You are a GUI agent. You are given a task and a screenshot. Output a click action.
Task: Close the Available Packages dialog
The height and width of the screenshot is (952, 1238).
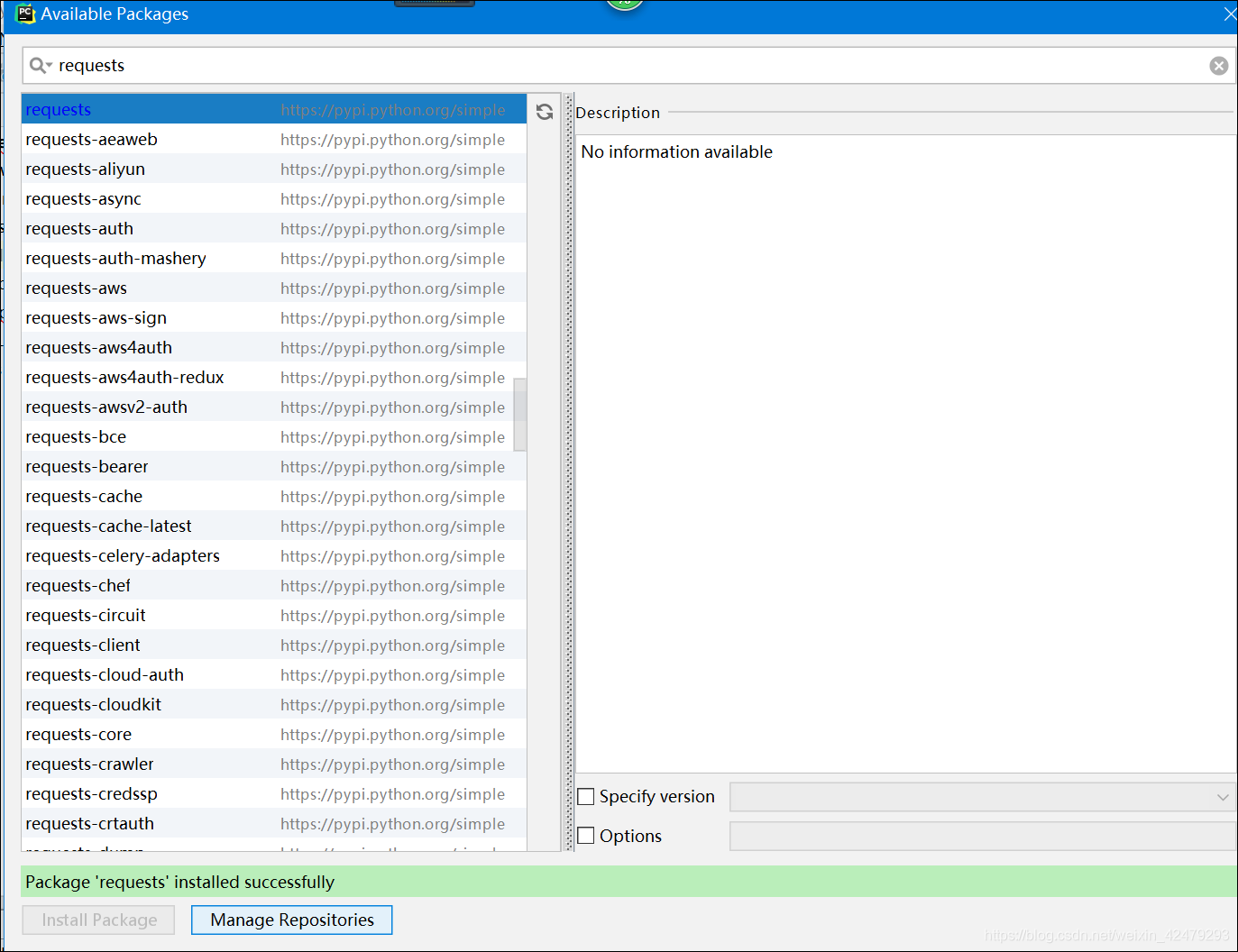(x=1229, y=14)
